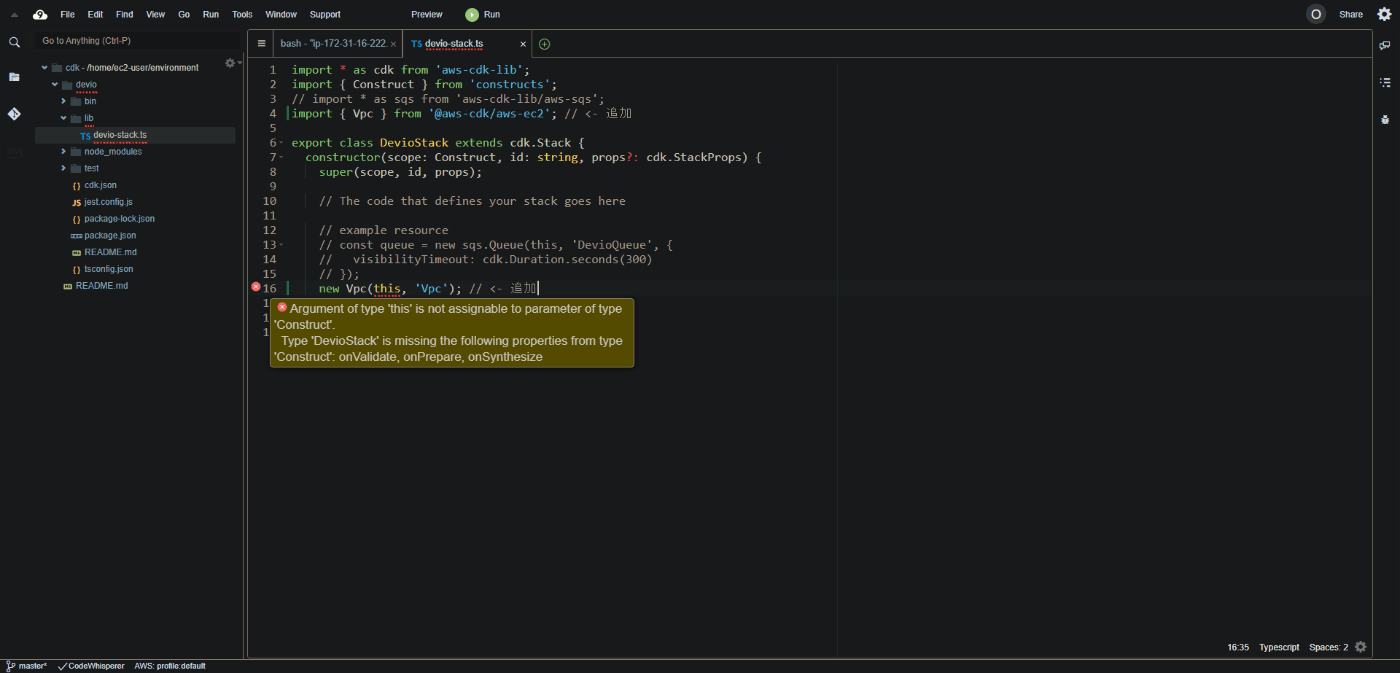Switch to the devio-stack.ts tab

[466, 44]
